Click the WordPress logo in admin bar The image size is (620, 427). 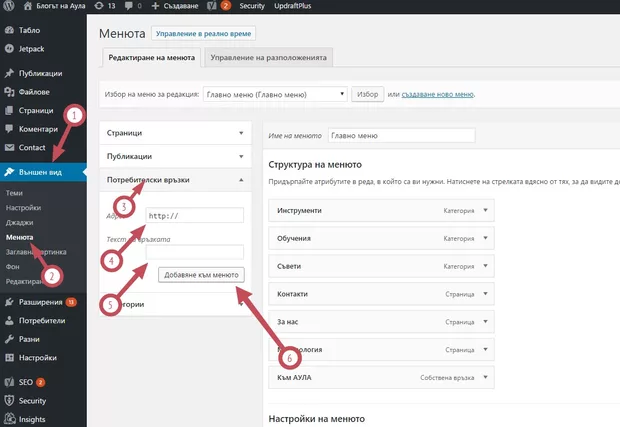[9, 6]
